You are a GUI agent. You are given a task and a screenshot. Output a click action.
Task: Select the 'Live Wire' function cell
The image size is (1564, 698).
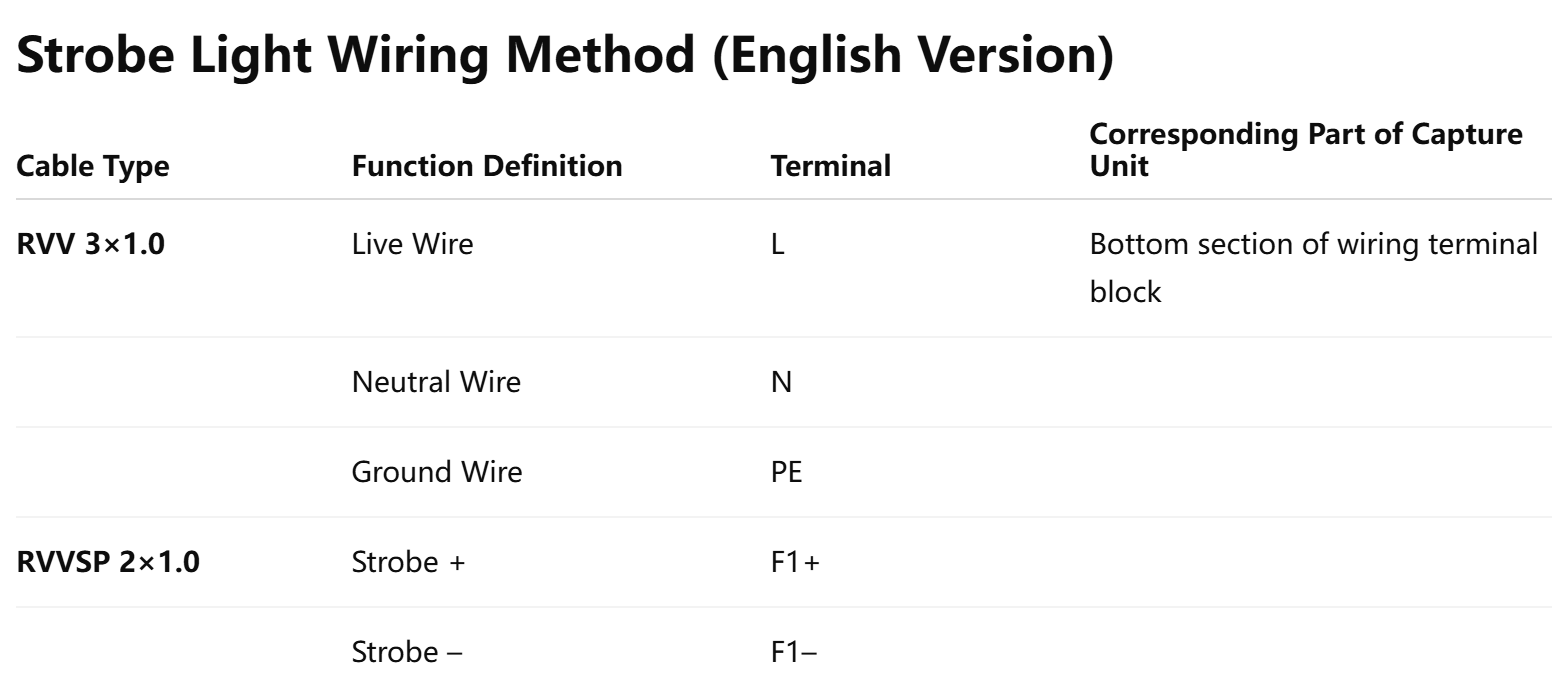[412, 244]
